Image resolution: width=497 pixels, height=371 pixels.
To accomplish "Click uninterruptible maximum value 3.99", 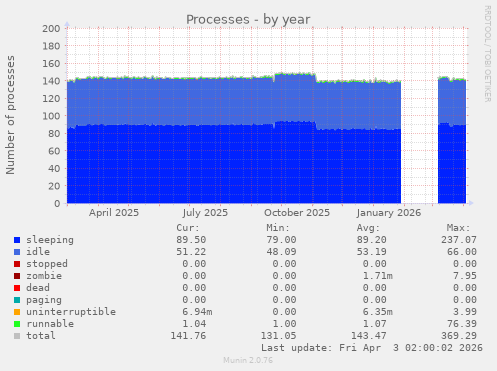I will tap(465, 312).
